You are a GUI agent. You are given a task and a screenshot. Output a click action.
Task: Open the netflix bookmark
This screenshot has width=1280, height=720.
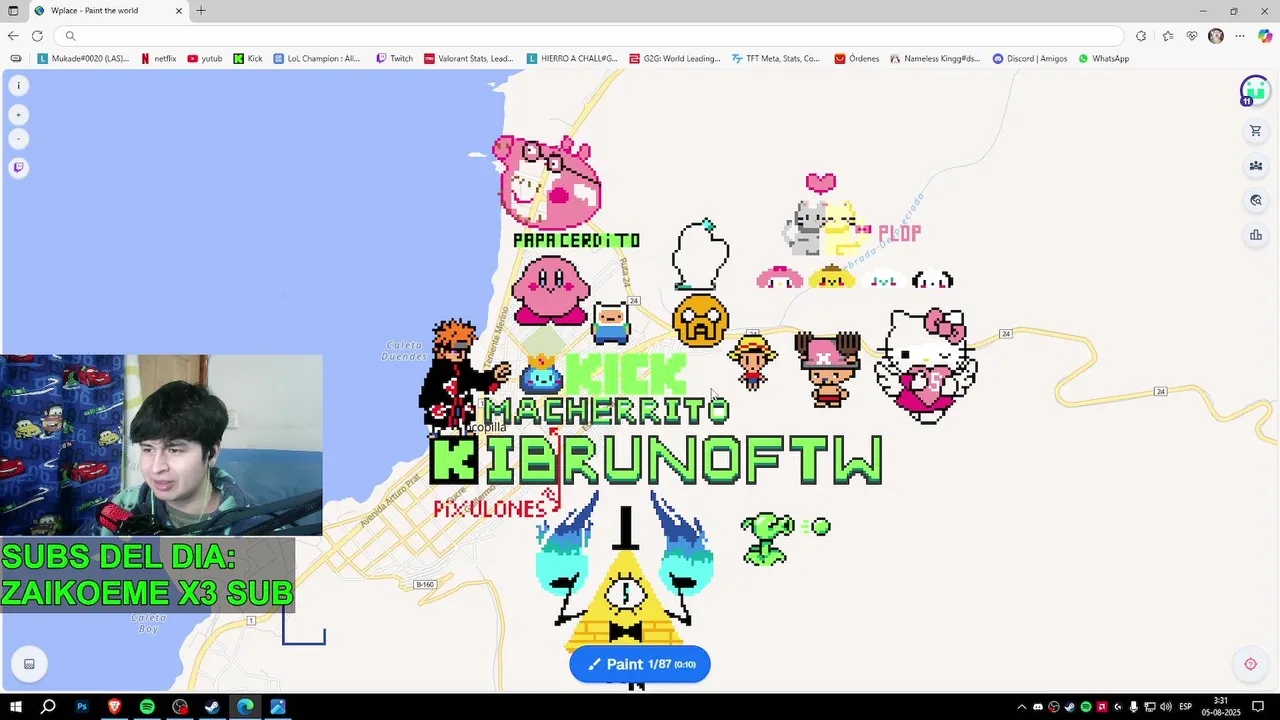click(158, 59)
